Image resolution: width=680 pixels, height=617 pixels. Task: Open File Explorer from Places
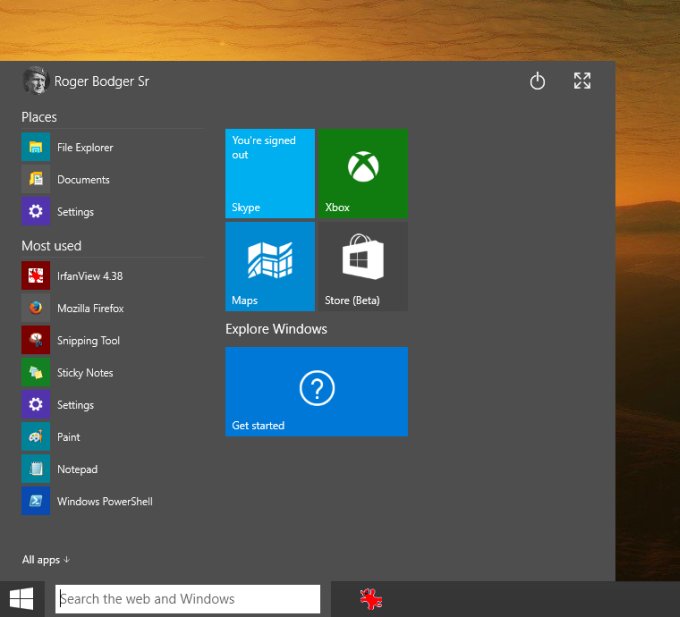coord(84,148)
